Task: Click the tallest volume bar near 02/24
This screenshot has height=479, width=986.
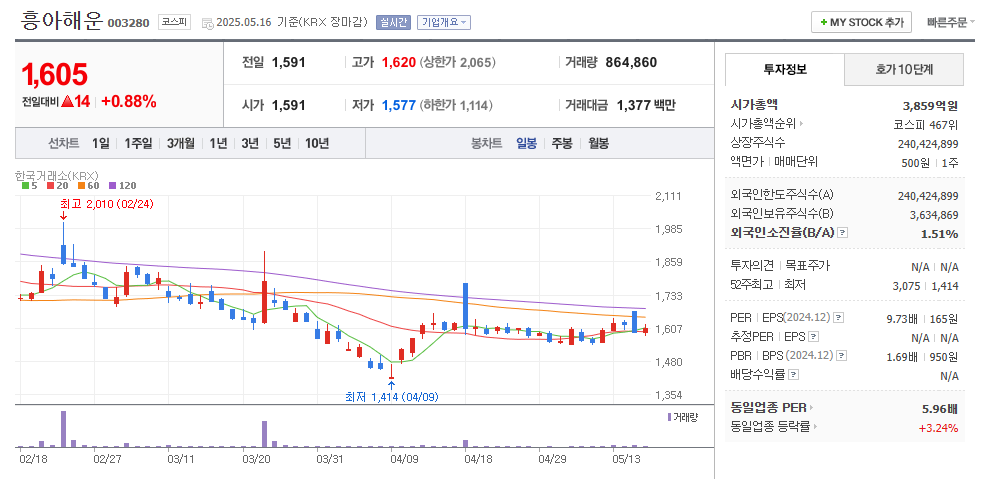Action: [64, 429]
